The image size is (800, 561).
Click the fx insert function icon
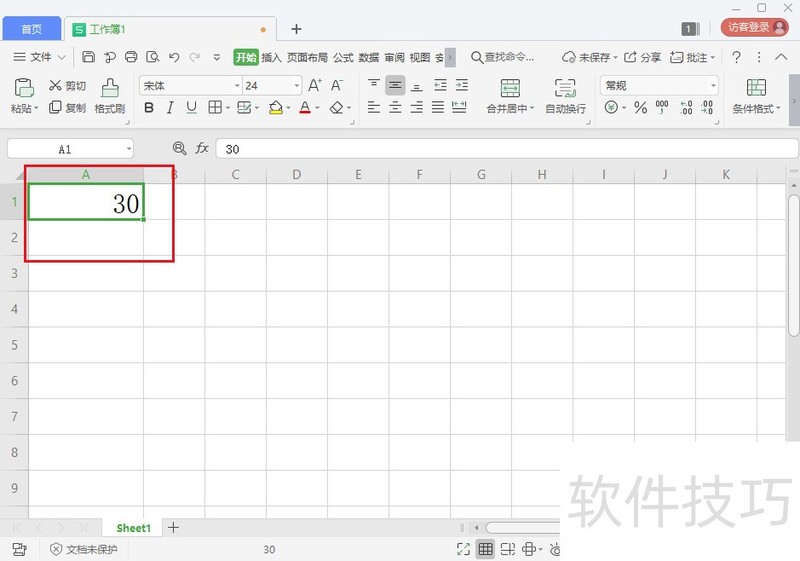[x=202, y=148]
